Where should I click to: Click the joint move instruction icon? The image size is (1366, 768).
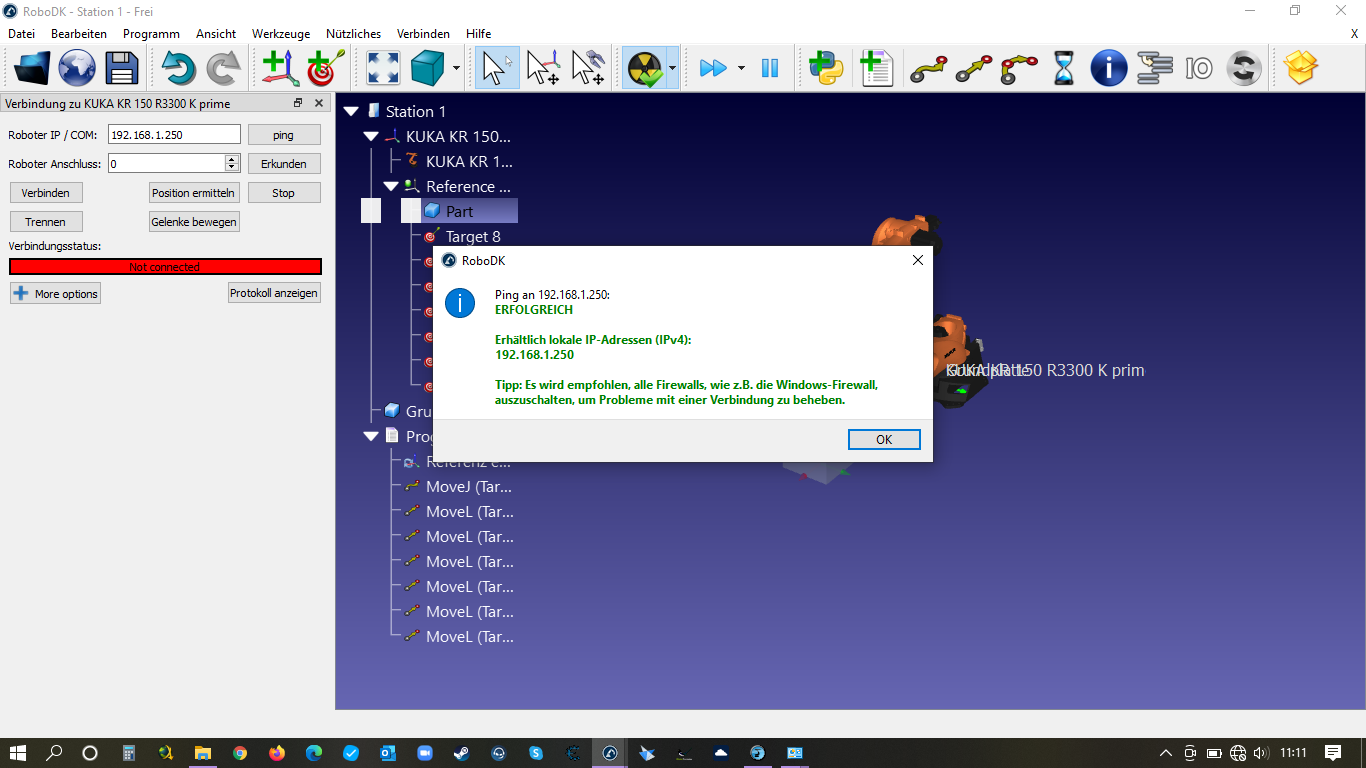pos(927,68)
